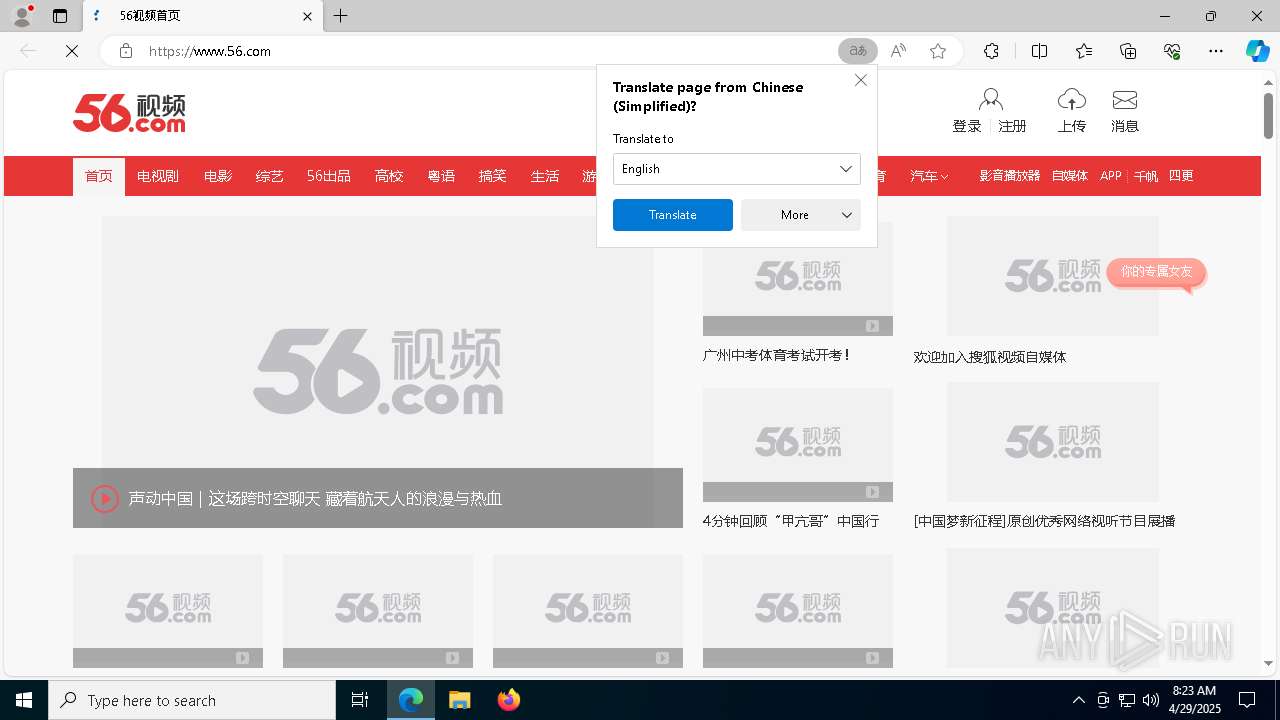The width and height of the screenshot is (1280, 720).
Task: Open the 影音播放器 link
Action: [x=1010, y=176]
